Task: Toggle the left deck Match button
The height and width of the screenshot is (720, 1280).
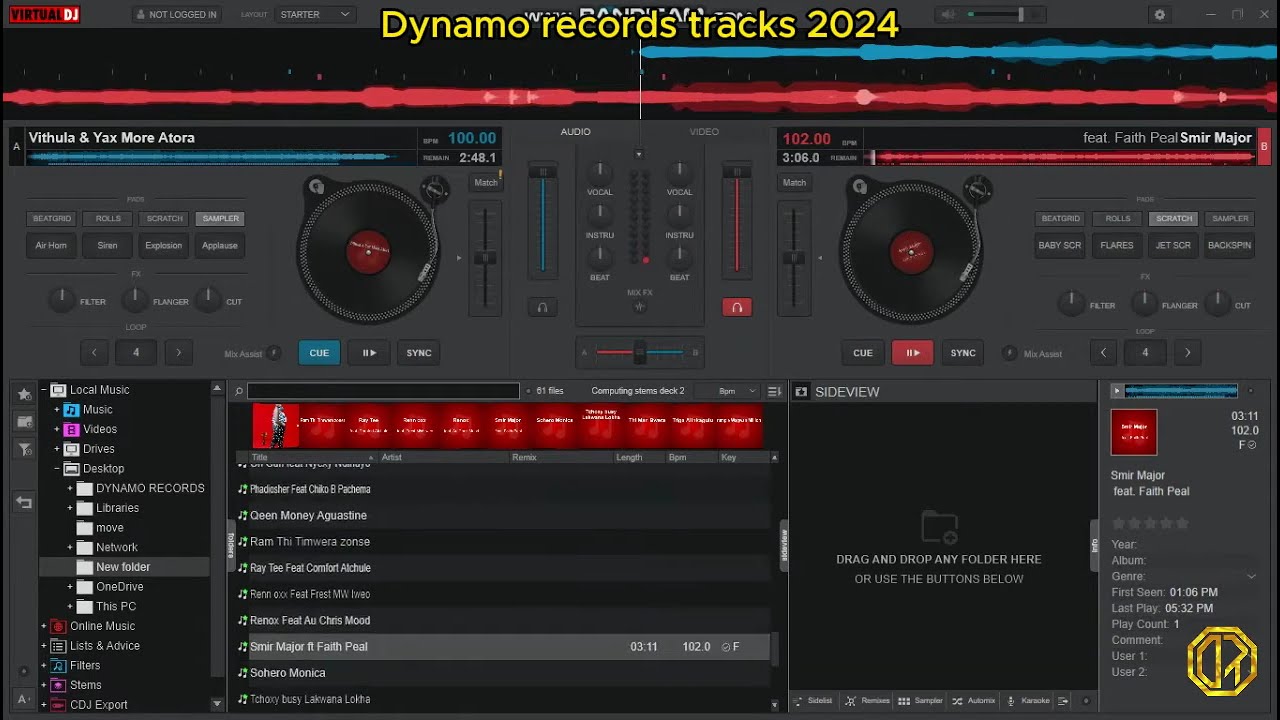Action: coord(486,183)
